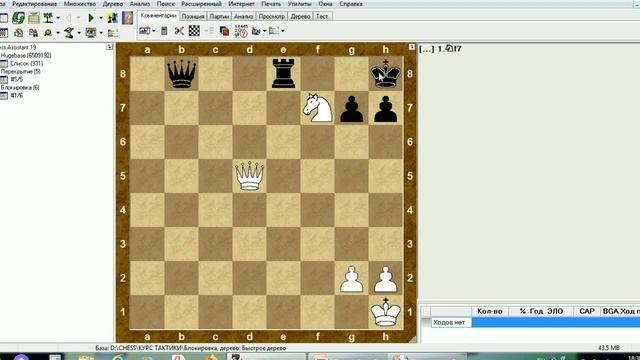Click the green G icon in the toolbar
640x360 pixels.
click(x=18, y=18)
